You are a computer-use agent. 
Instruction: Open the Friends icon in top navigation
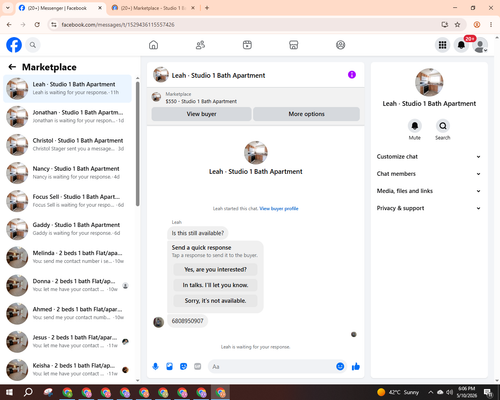[200, 45]
